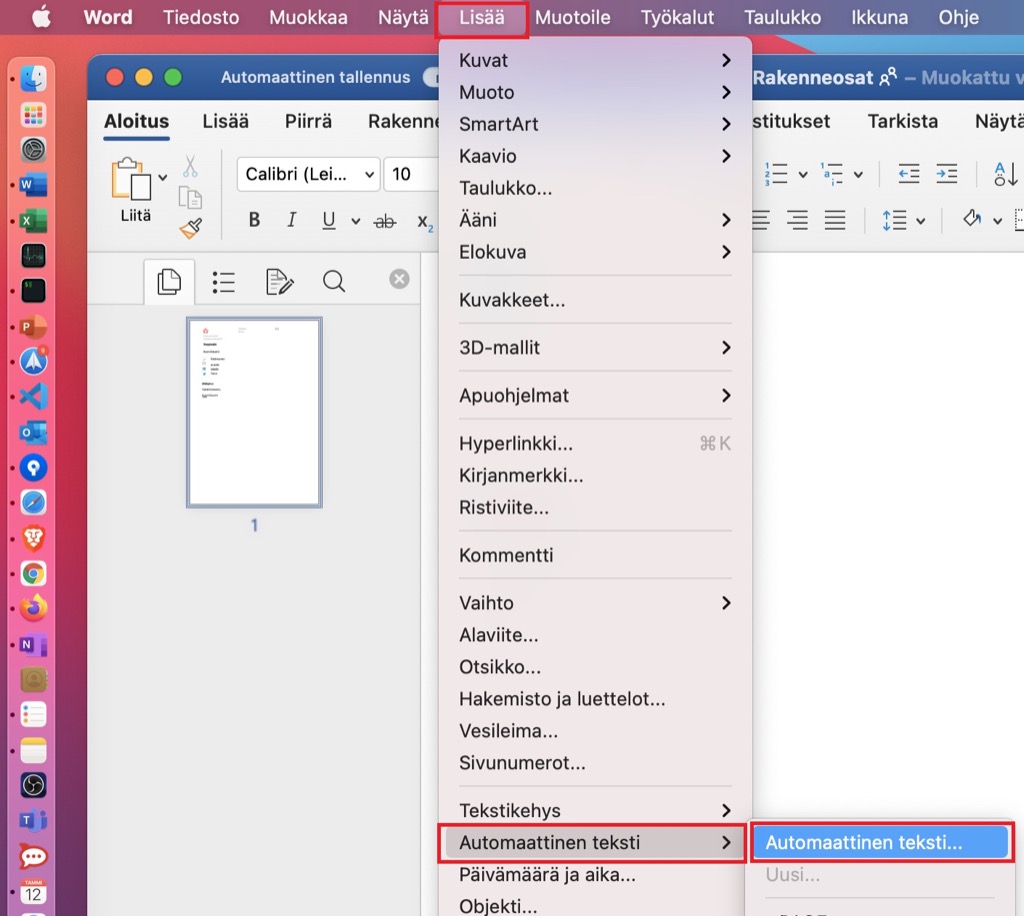Open the Apple menu
This screenshot has width=1024, height=916.
click(42, 17)
